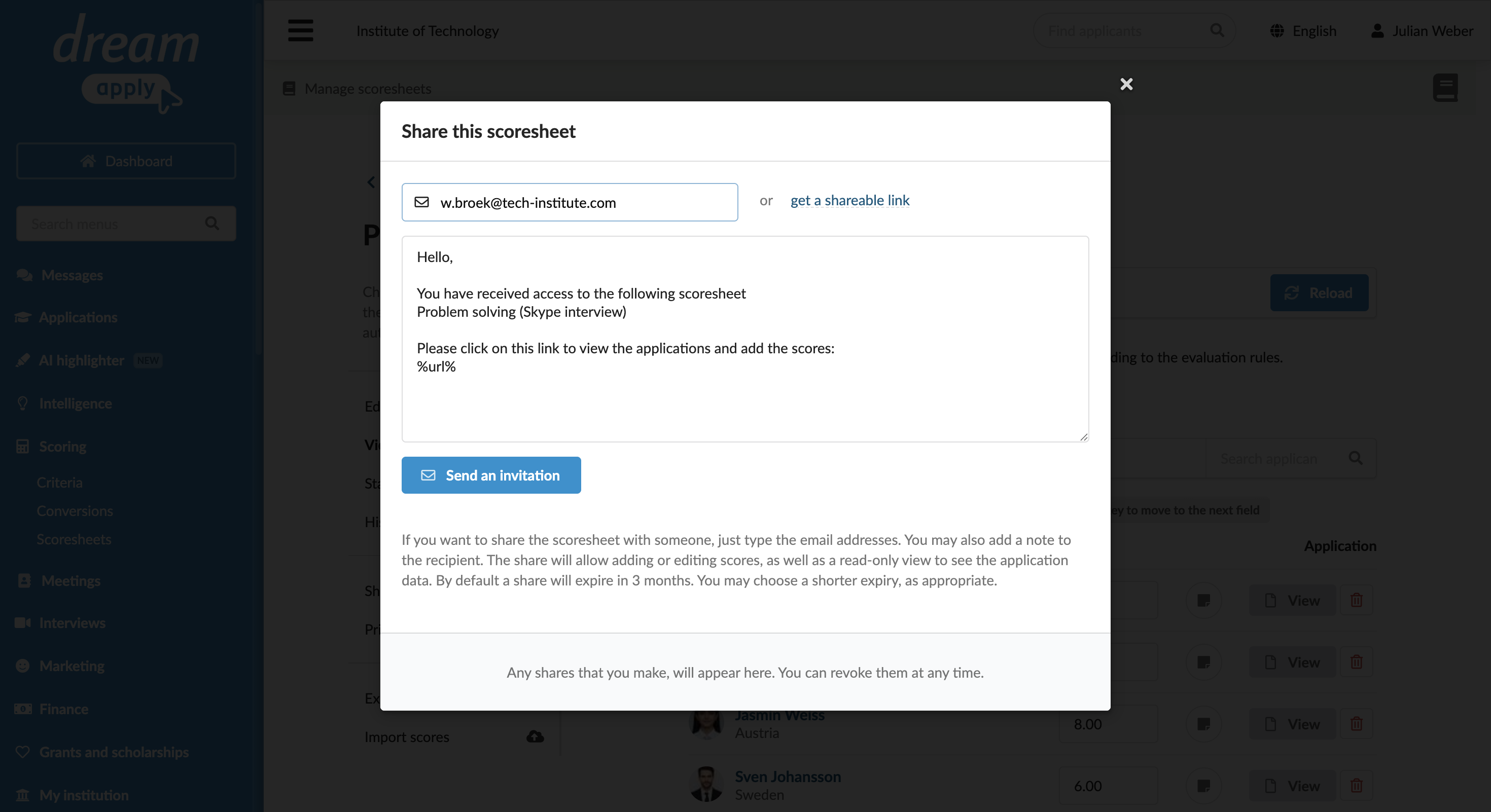View Sven Johansson's application
Screen dimensions: 1491x812
click(x=1293, y=786)
